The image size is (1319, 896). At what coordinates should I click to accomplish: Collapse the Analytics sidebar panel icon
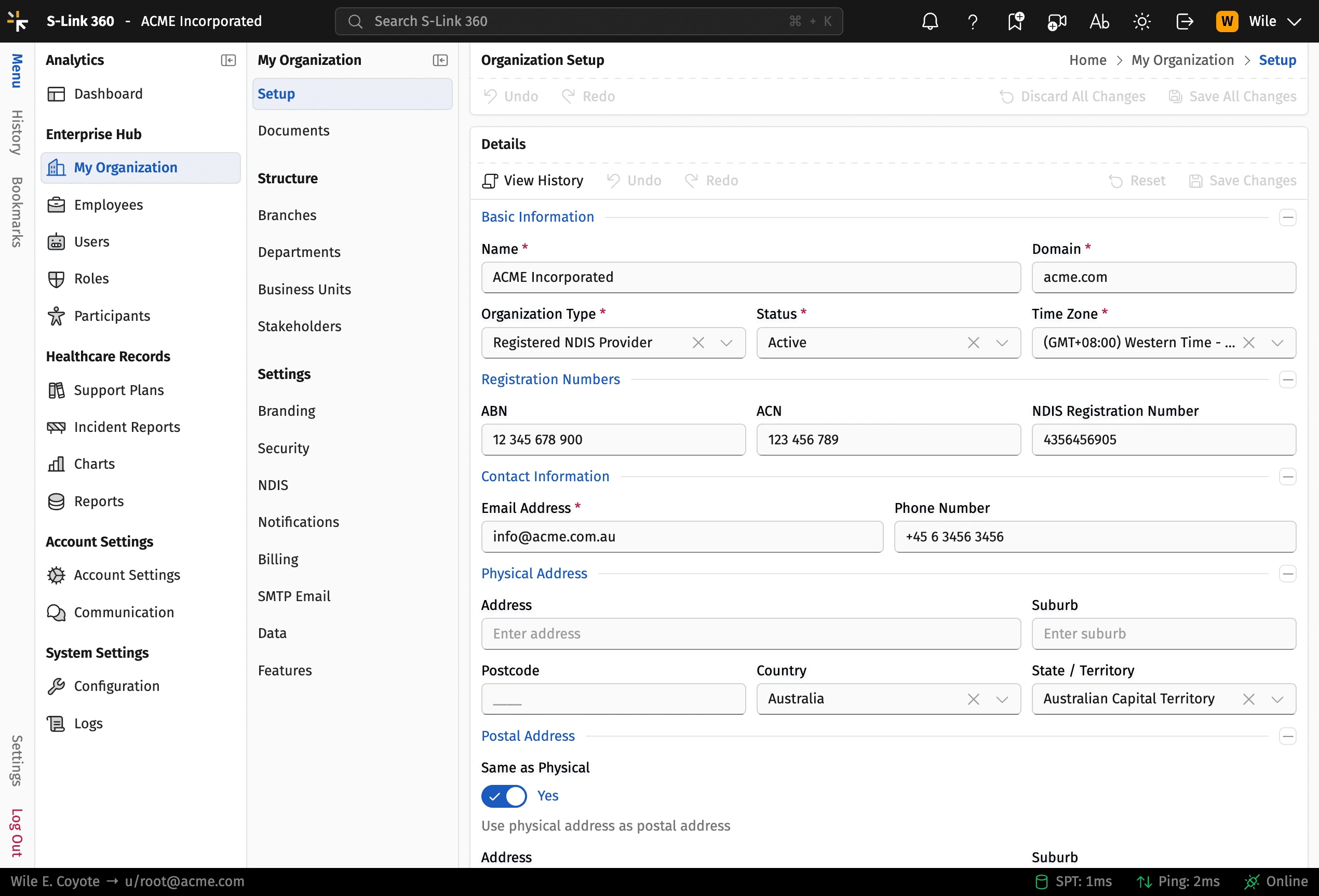click(228, 60)
